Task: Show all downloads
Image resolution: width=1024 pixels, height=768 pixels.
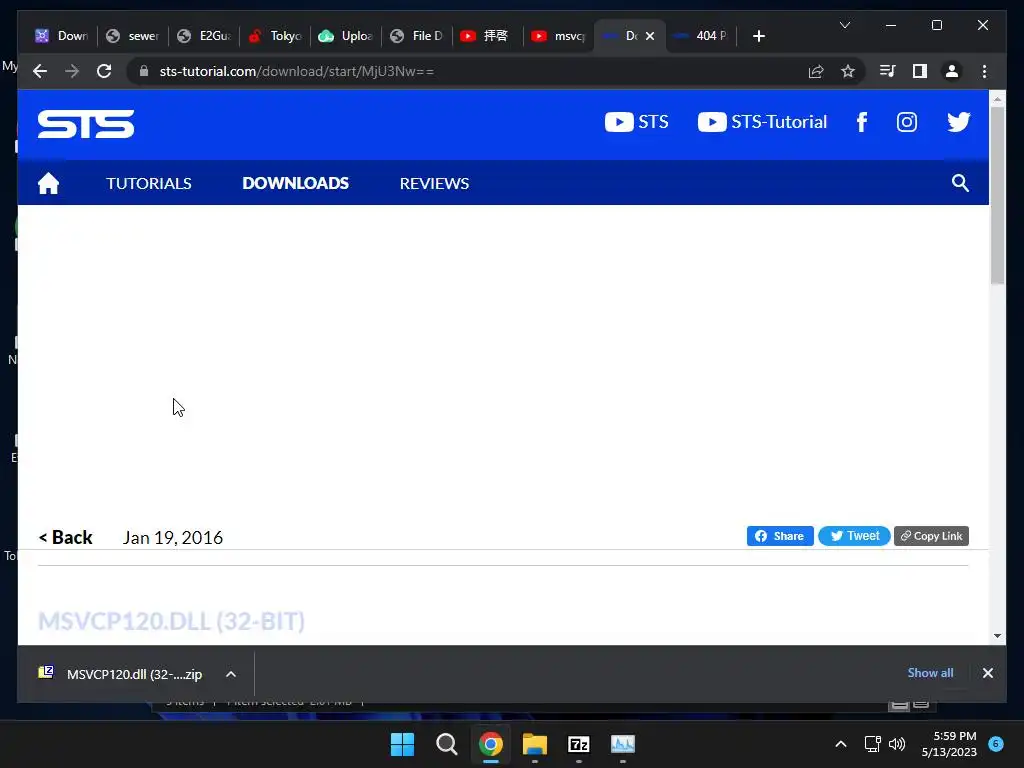Action: tap(930, 673)
